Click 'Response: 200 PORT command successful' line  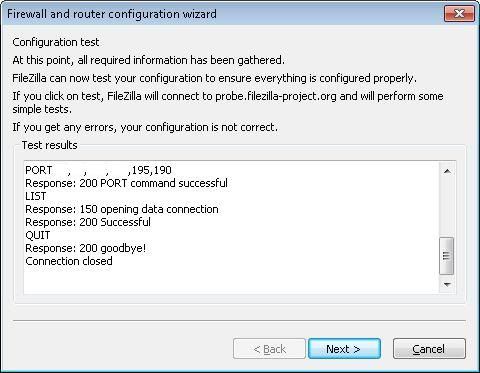coord(127,183)
